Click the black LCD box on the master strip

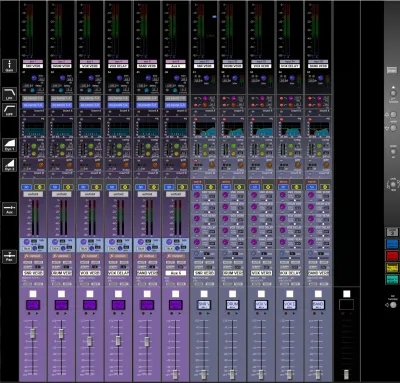[x=346, y=305]
